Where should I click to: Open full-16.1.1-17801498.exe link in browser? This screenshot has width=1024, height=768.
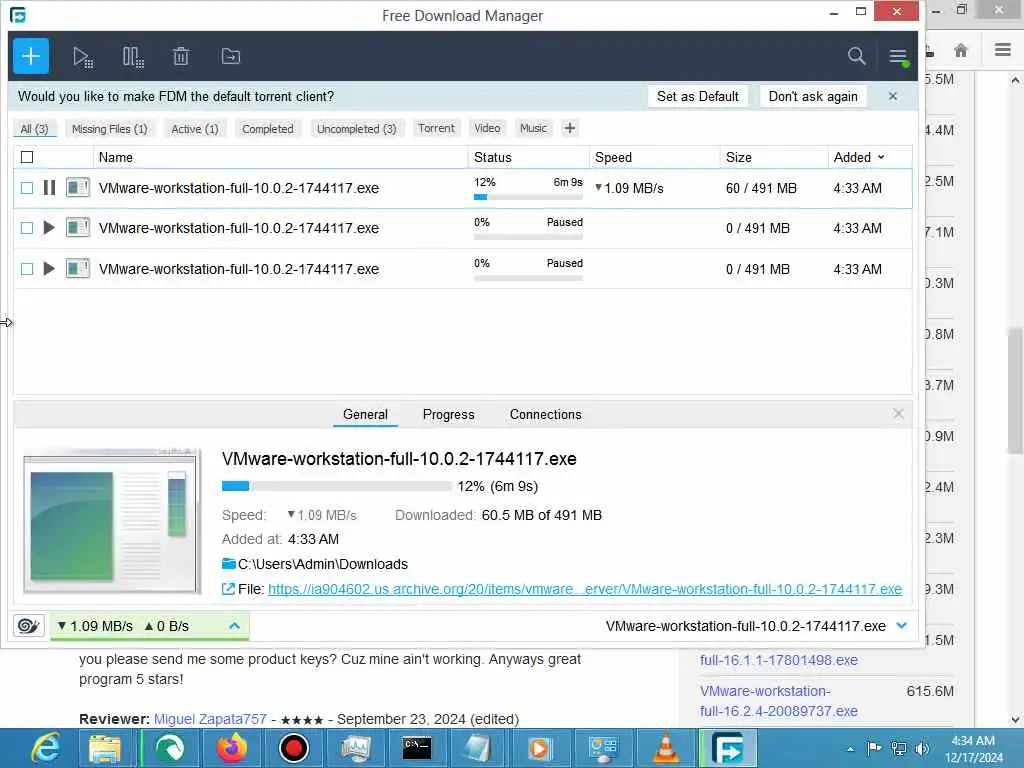point(778,660)
